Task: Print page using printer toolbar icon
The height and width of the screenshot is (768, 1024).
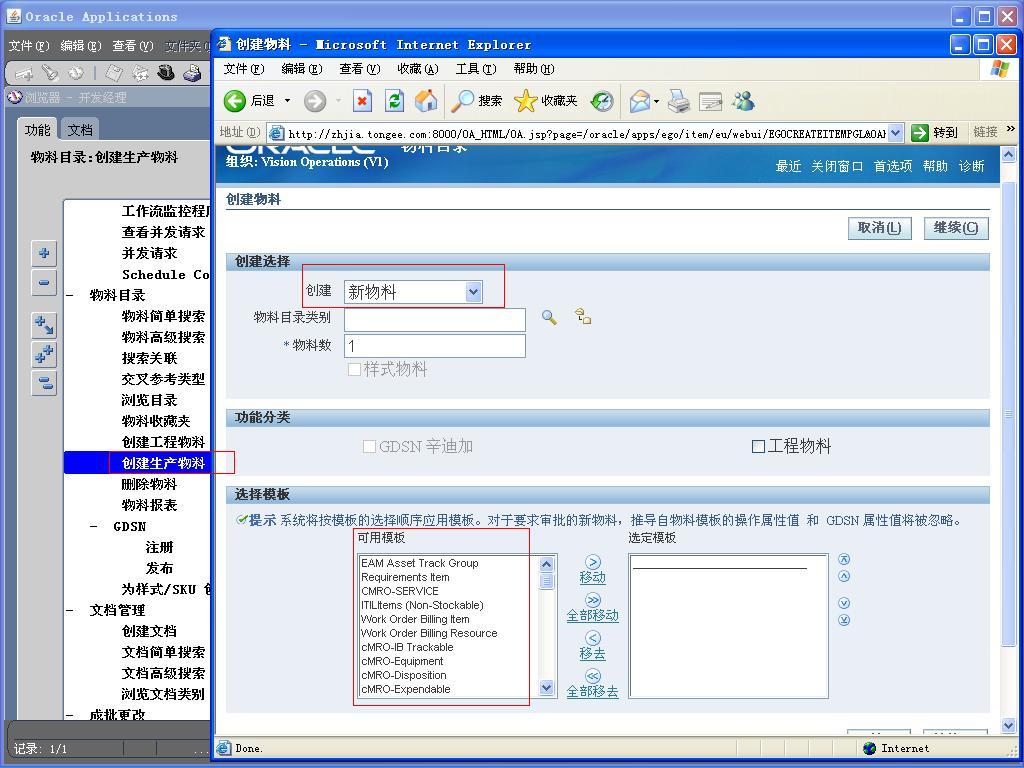Action: pos(679,101)
